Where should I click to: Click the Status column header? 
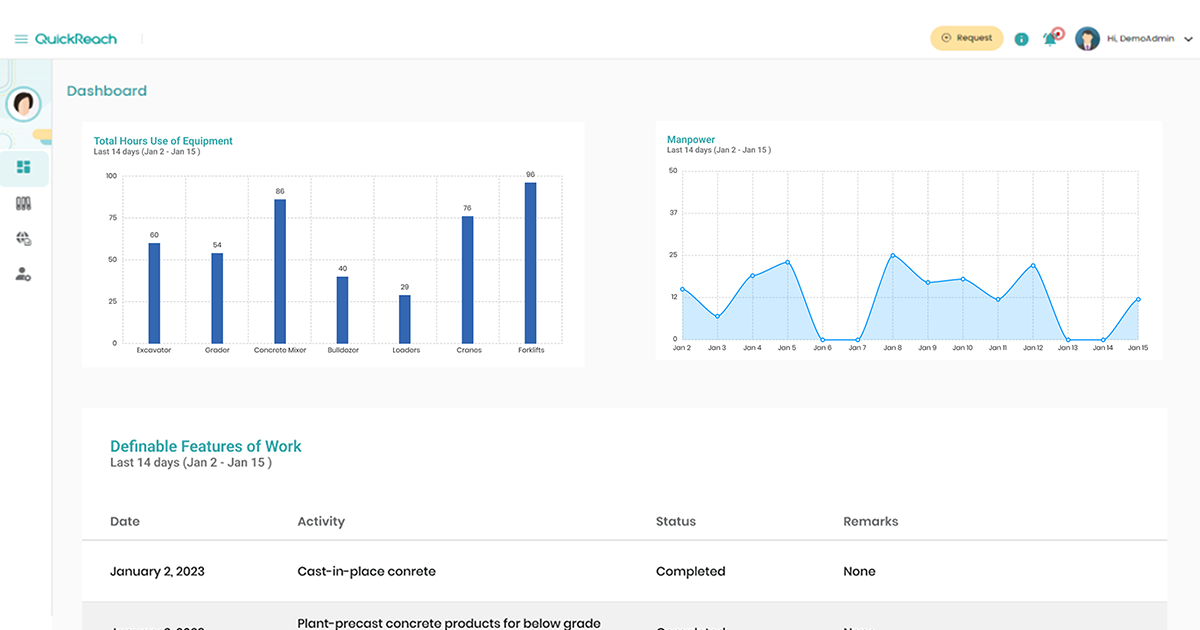pos(676,521)
